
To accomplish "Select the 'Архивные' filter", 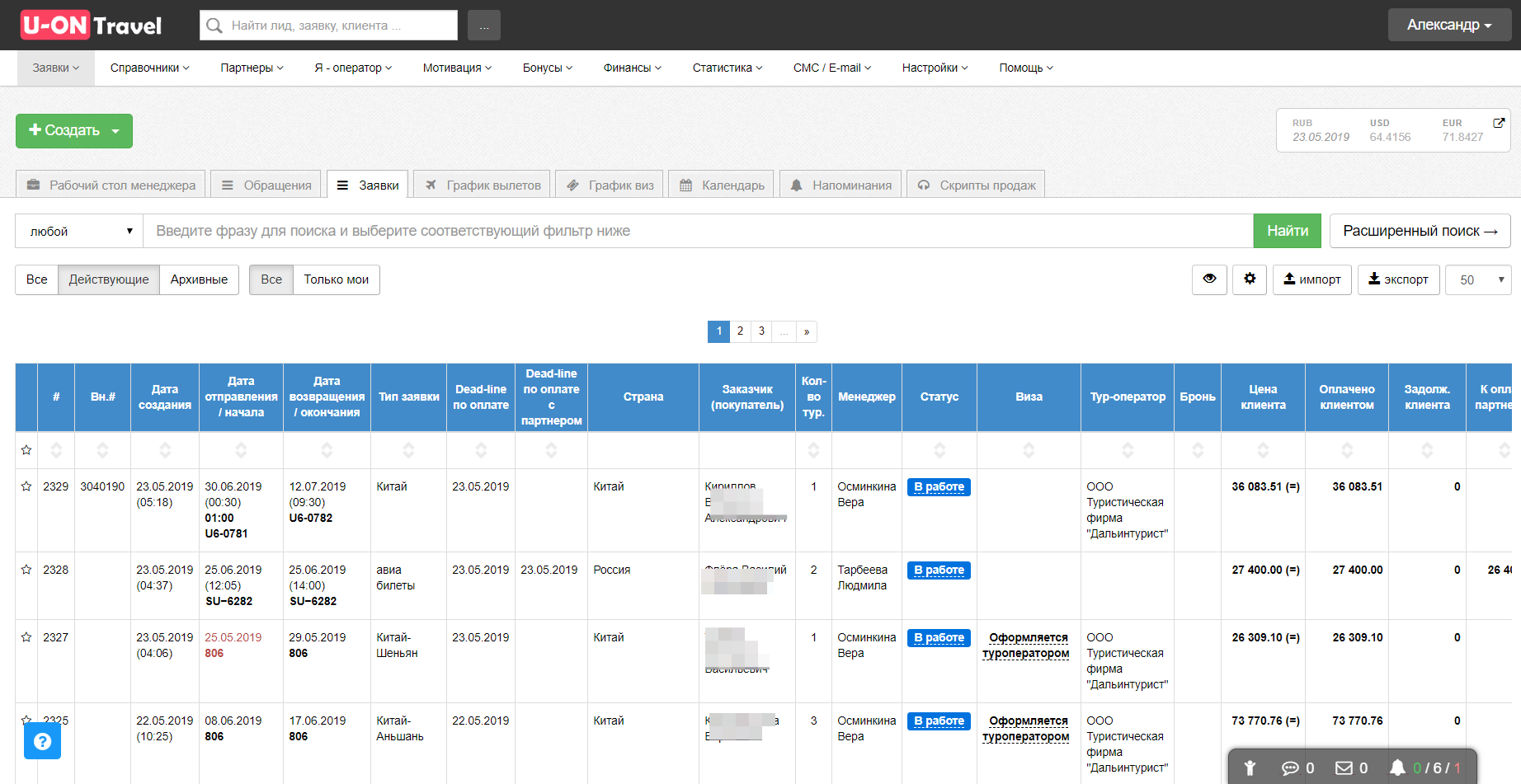I will 199,279.
